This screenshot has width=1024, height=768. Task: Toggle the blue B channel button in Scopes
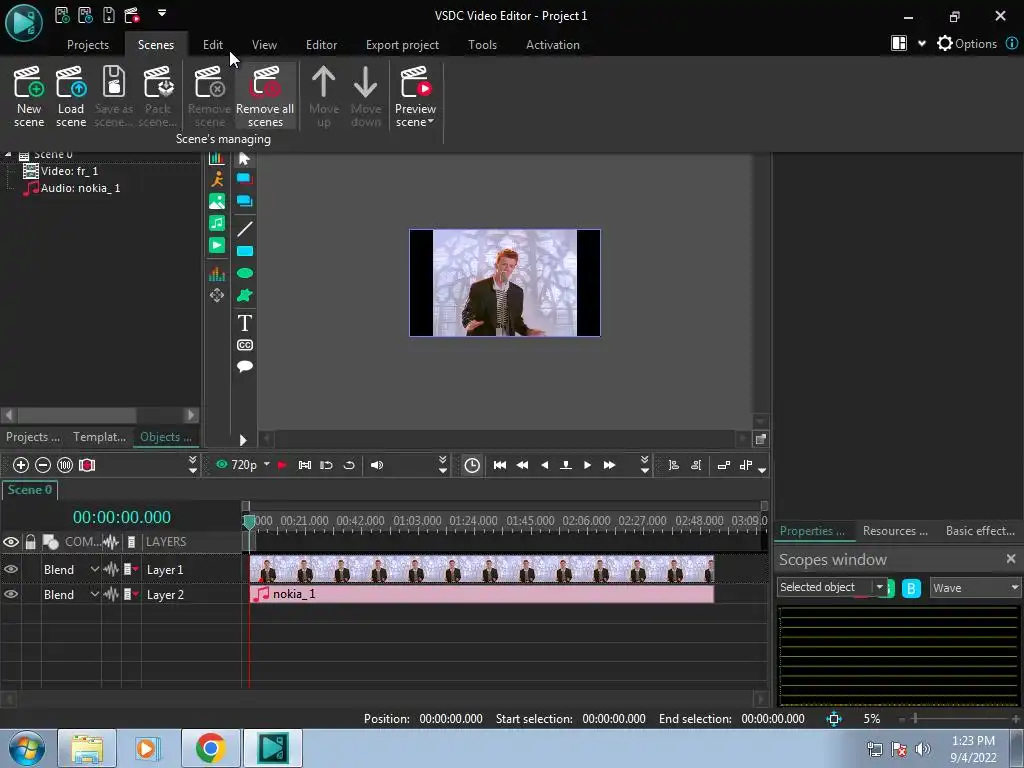911,588
